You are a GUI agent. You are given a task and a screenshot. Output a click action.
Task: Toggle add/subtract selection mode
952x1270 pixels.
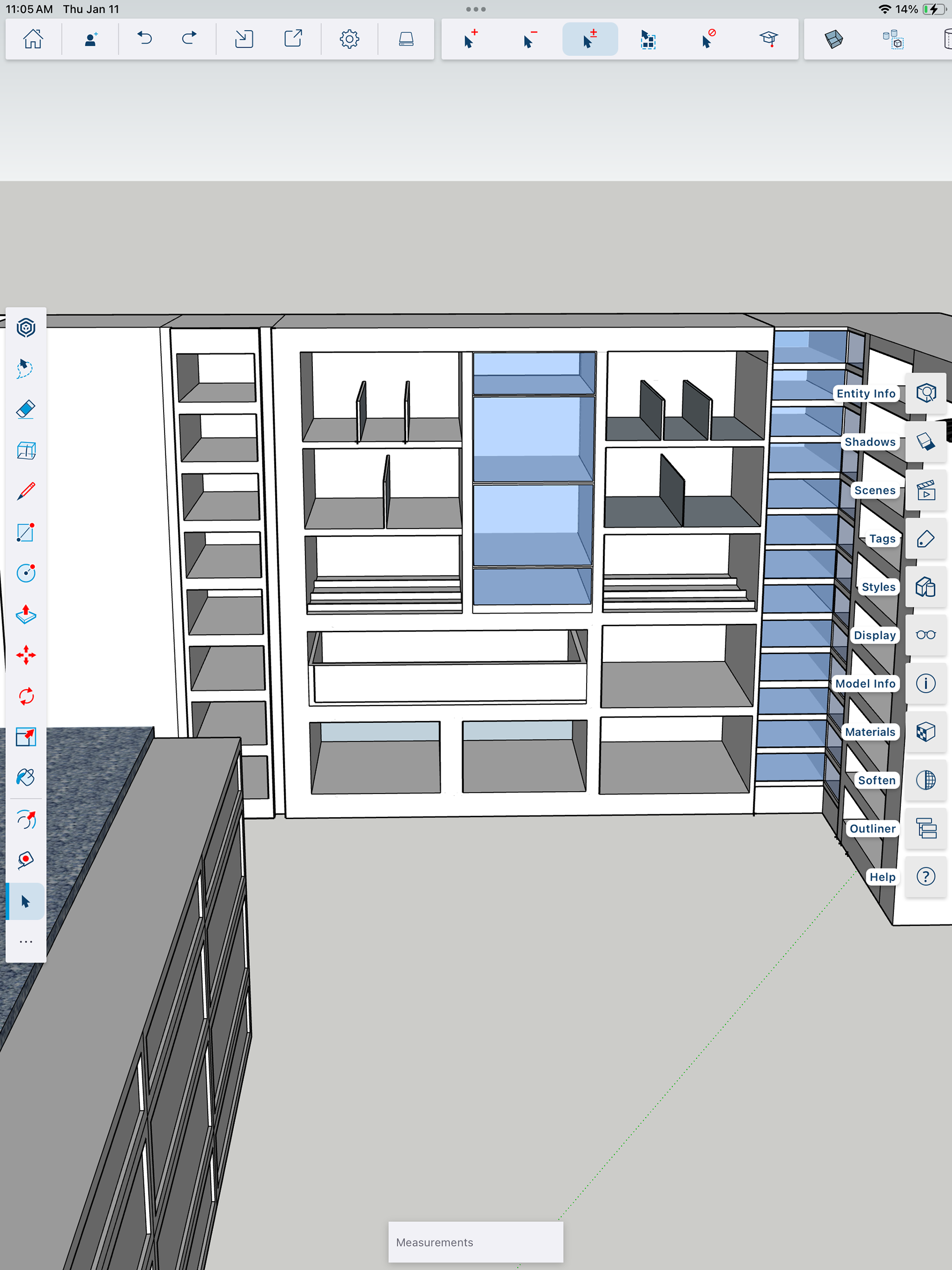590,39
